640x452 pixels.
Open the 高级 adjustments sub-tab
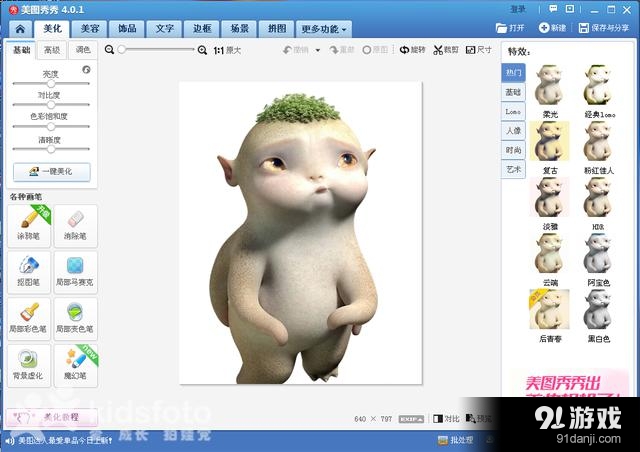click(x=52, y=50)
